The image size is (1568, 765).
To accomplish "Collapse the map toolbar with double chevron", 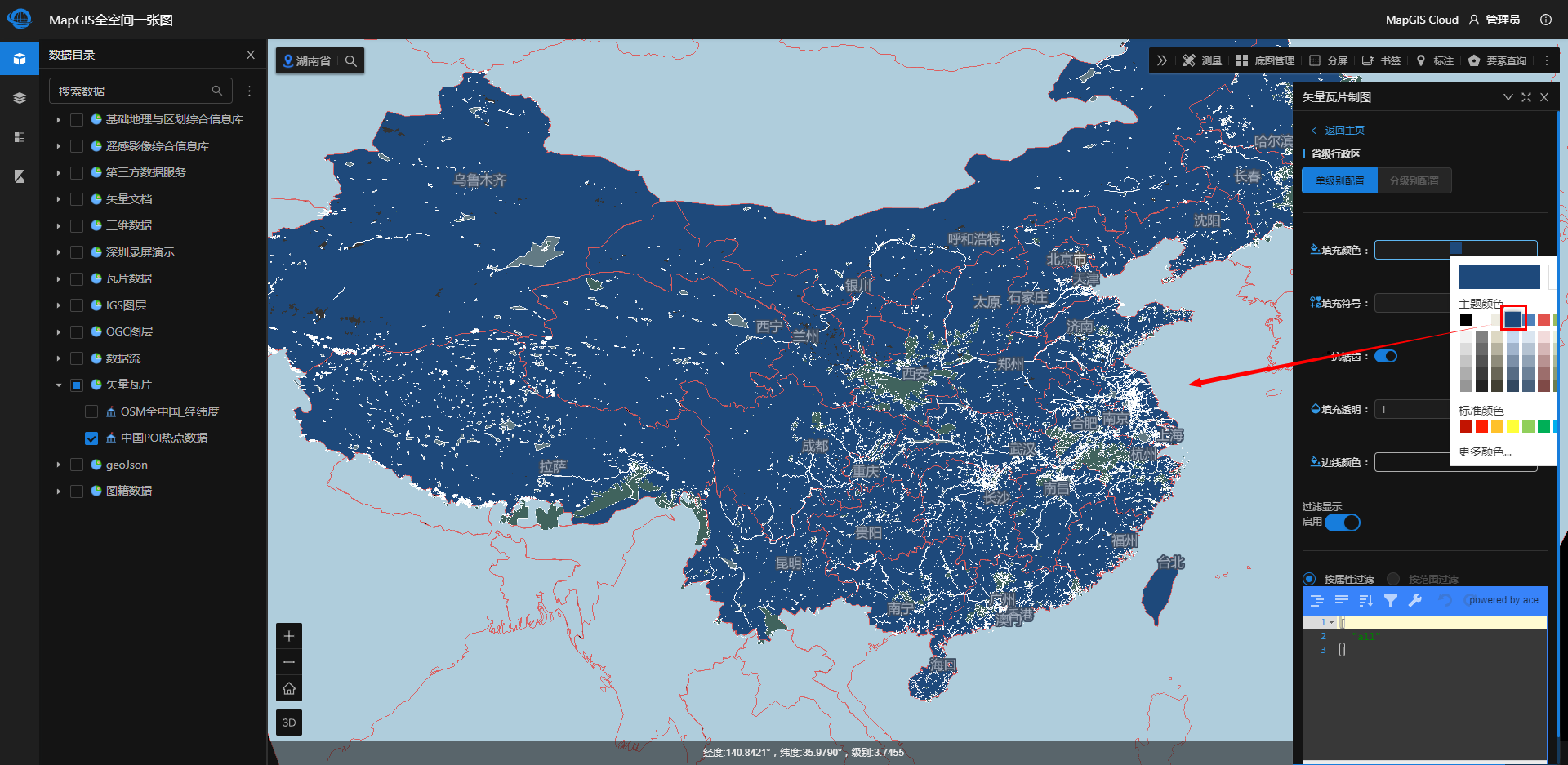I will pos(1162,60).
